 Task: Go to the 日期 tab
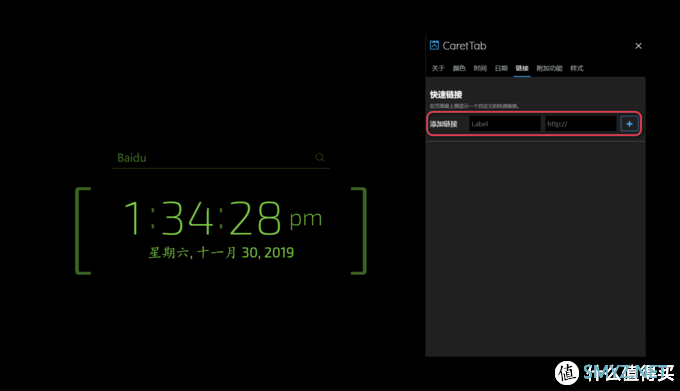(x=501, y=68)
